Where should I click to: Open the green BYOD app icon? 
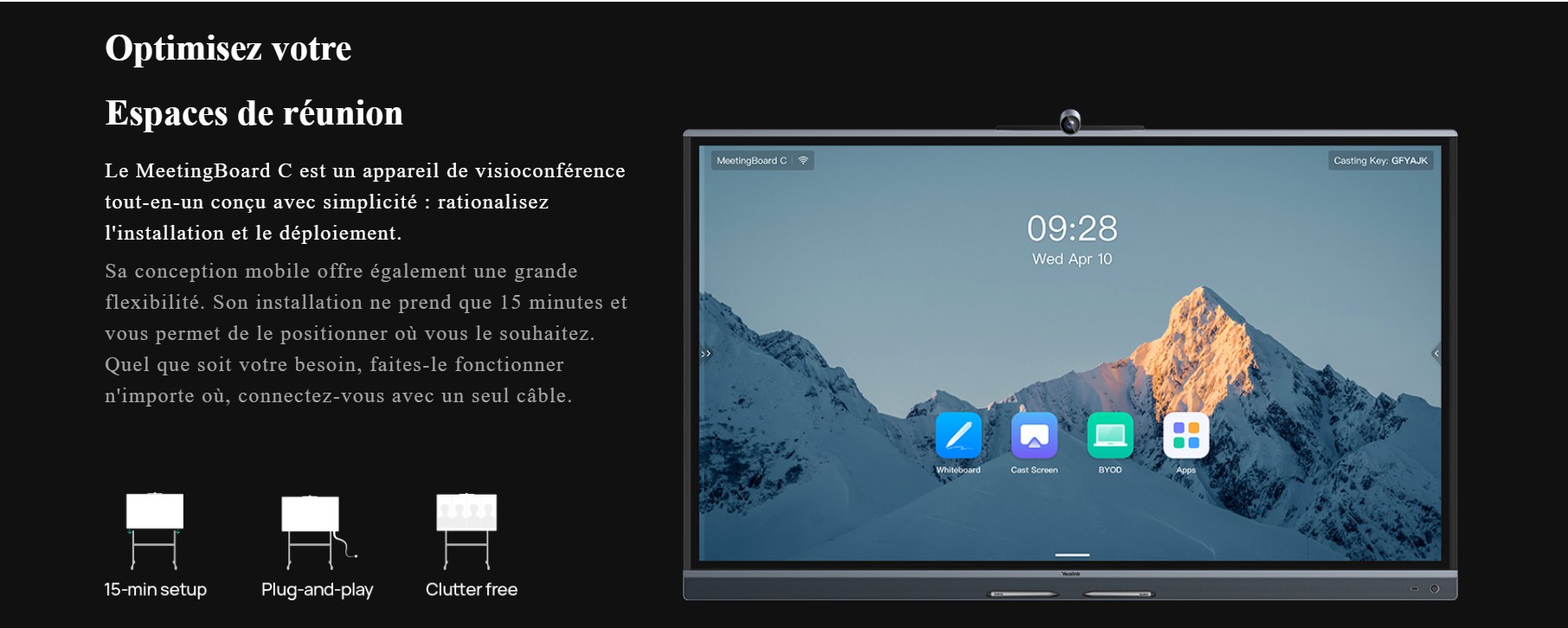[1109, 435]
